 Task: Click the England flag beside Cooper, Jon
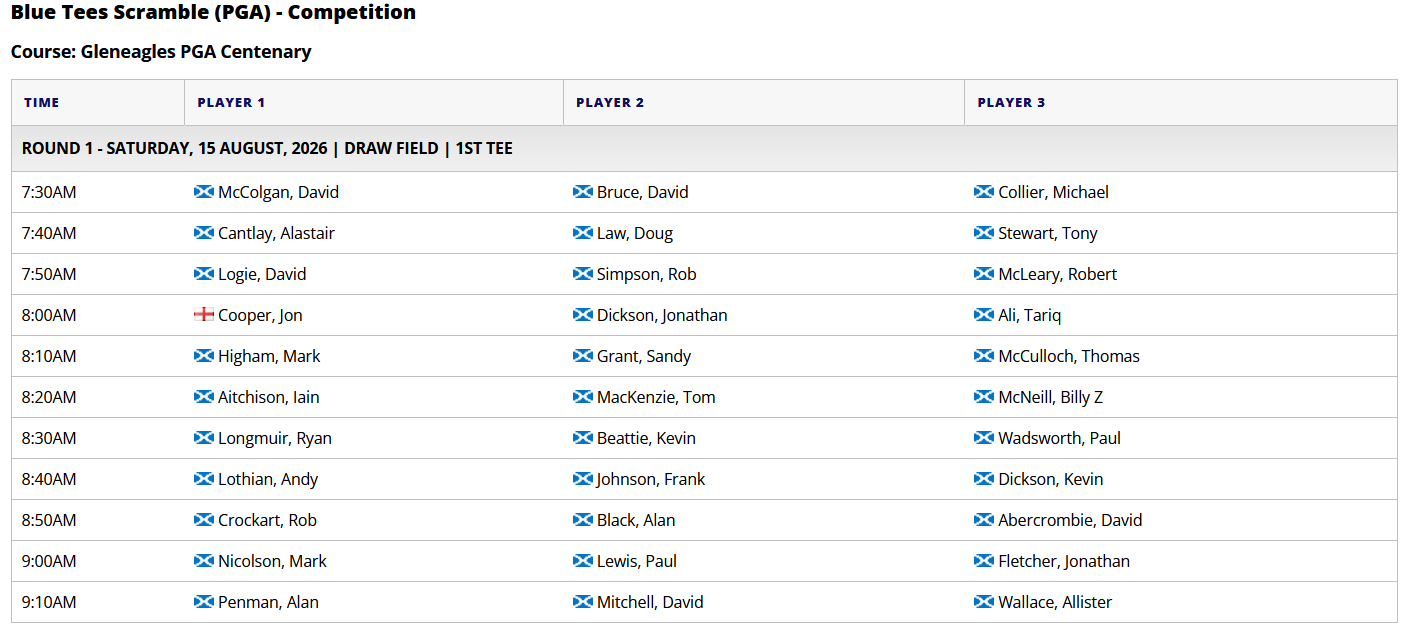click(x=204, y=315)
